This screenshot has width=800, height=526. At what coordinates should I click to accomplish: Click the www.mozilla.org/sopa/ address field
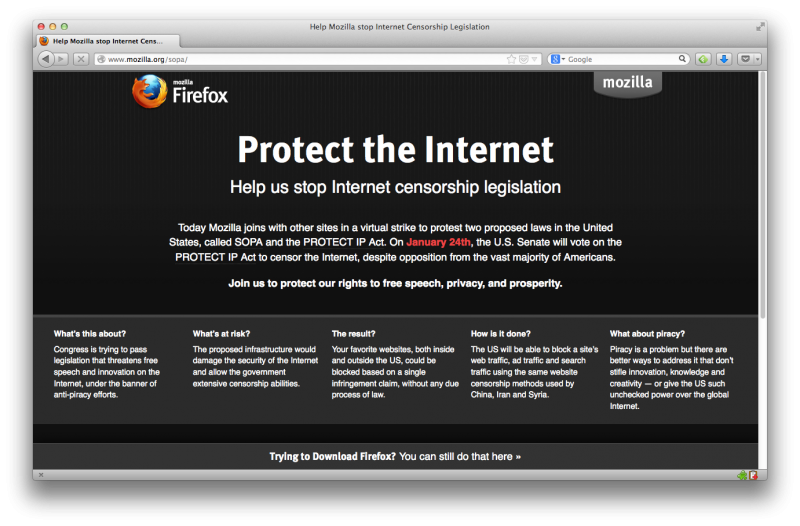(x=301, y=59)
